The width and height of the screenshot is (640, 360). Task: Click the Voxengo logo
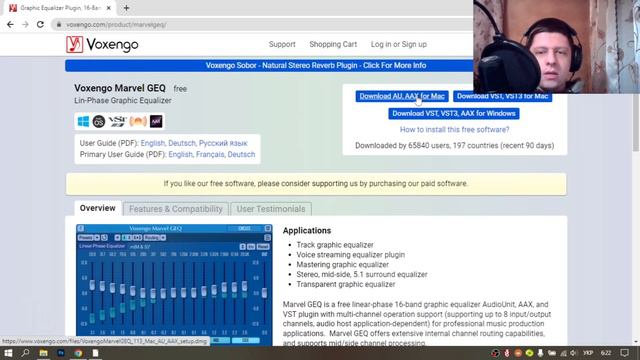pyautogui.click(x=102, y=44)
